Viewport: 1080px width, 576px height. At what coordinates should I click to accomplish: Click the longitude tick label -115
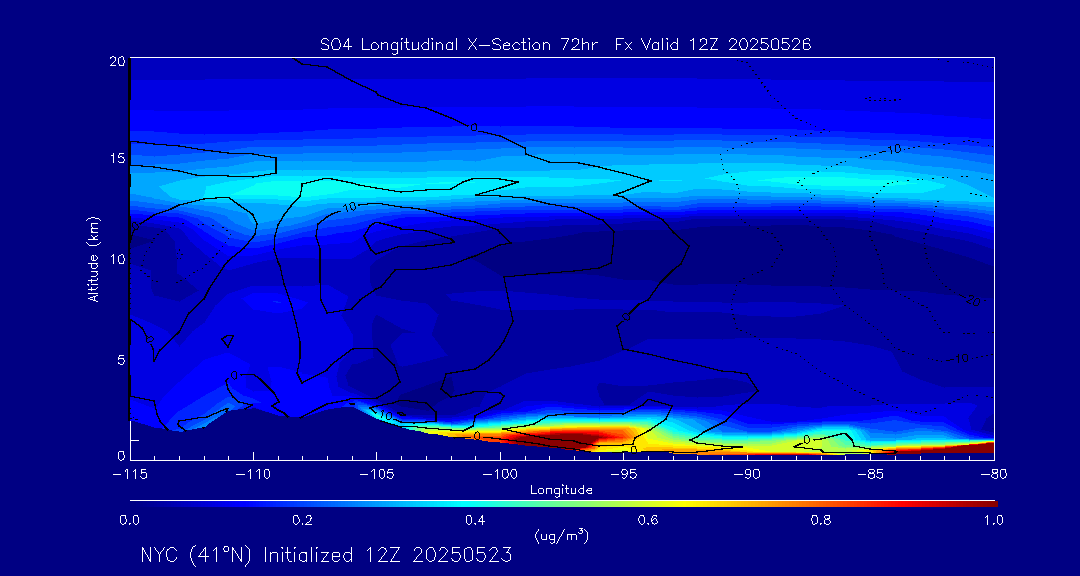pos(129,474)
